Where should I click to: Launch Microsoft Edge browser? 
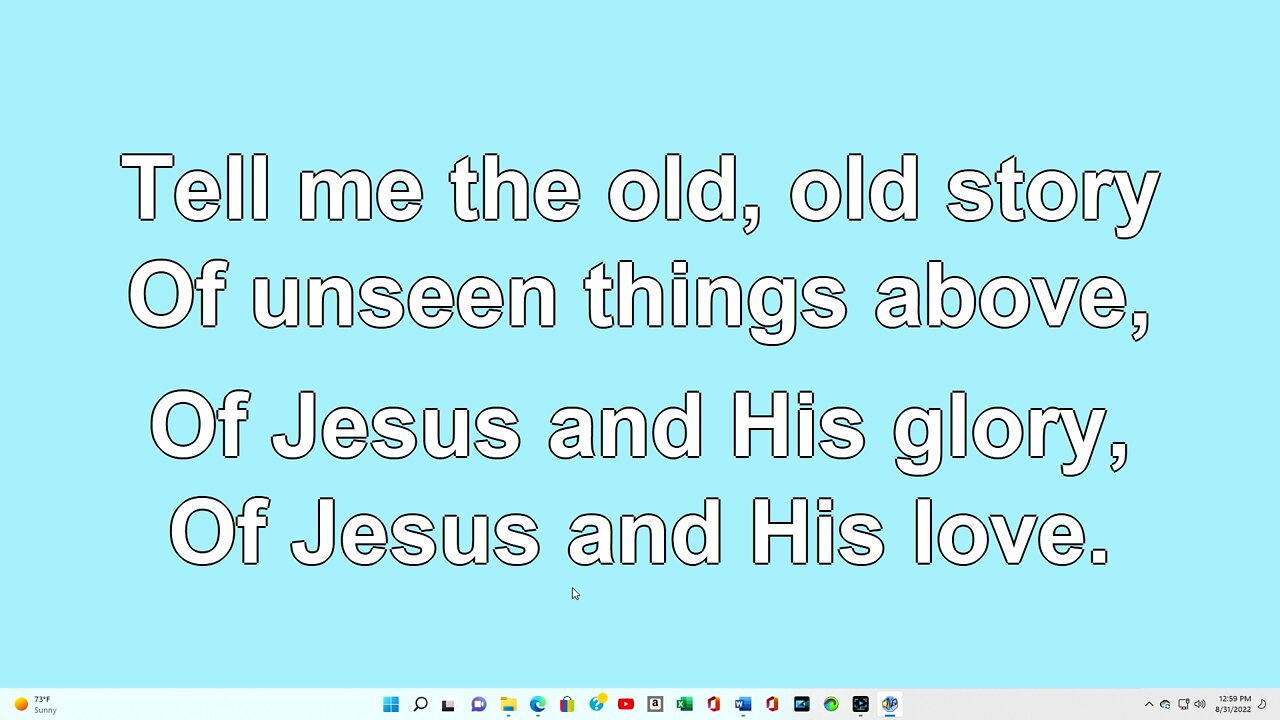[537, 704]
